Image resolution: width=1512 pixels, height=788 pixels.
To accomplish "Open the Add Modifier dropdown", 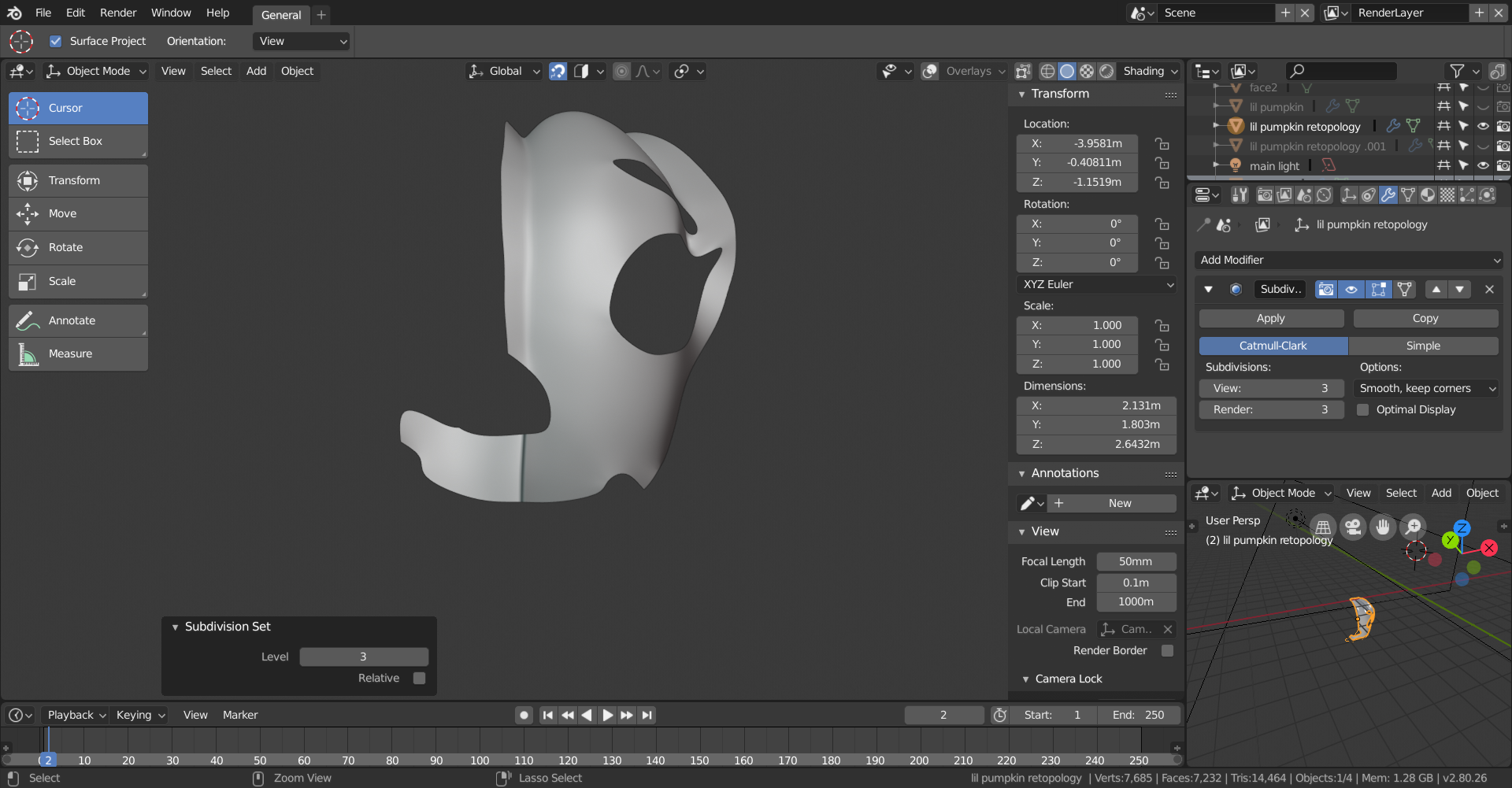I will tap(1349, 260).
